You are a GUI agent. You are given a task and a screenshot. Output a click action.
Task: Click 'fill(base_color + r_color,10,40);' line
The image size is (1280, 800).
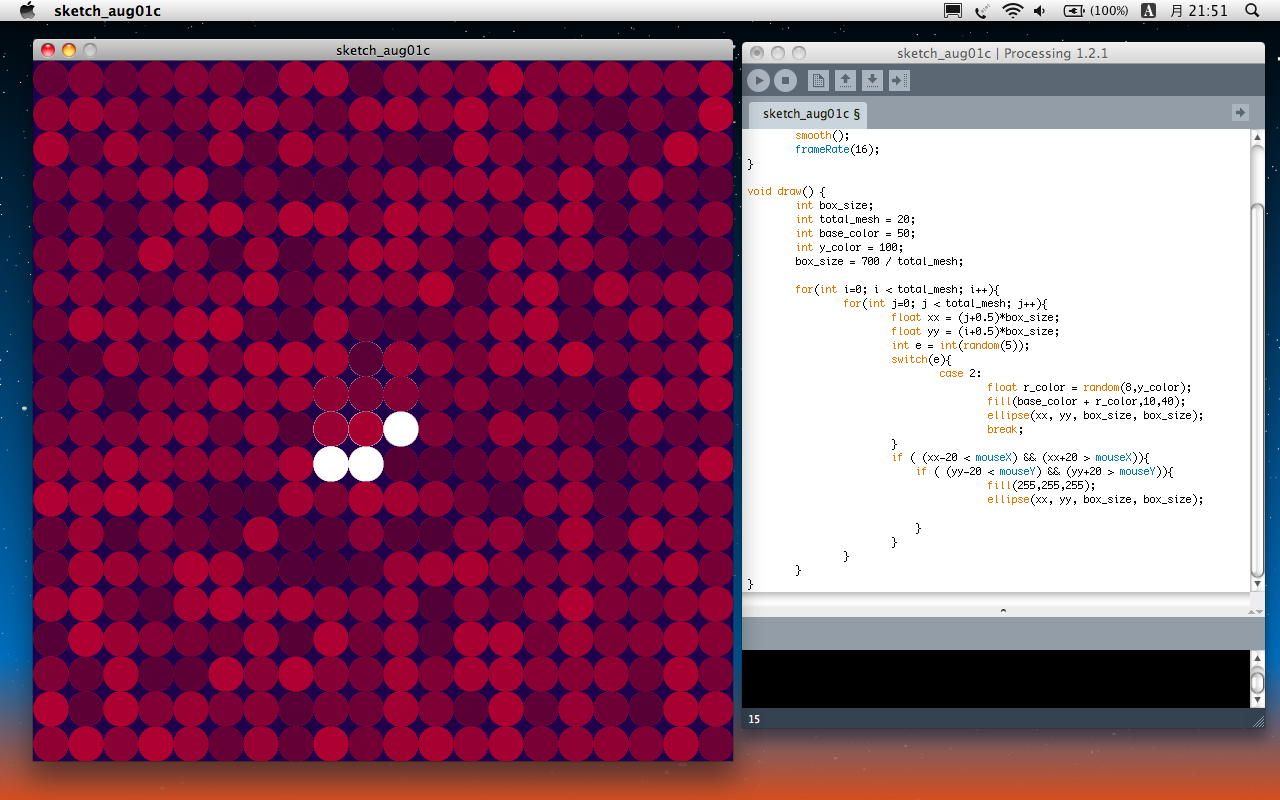(x=1086, y=402)
